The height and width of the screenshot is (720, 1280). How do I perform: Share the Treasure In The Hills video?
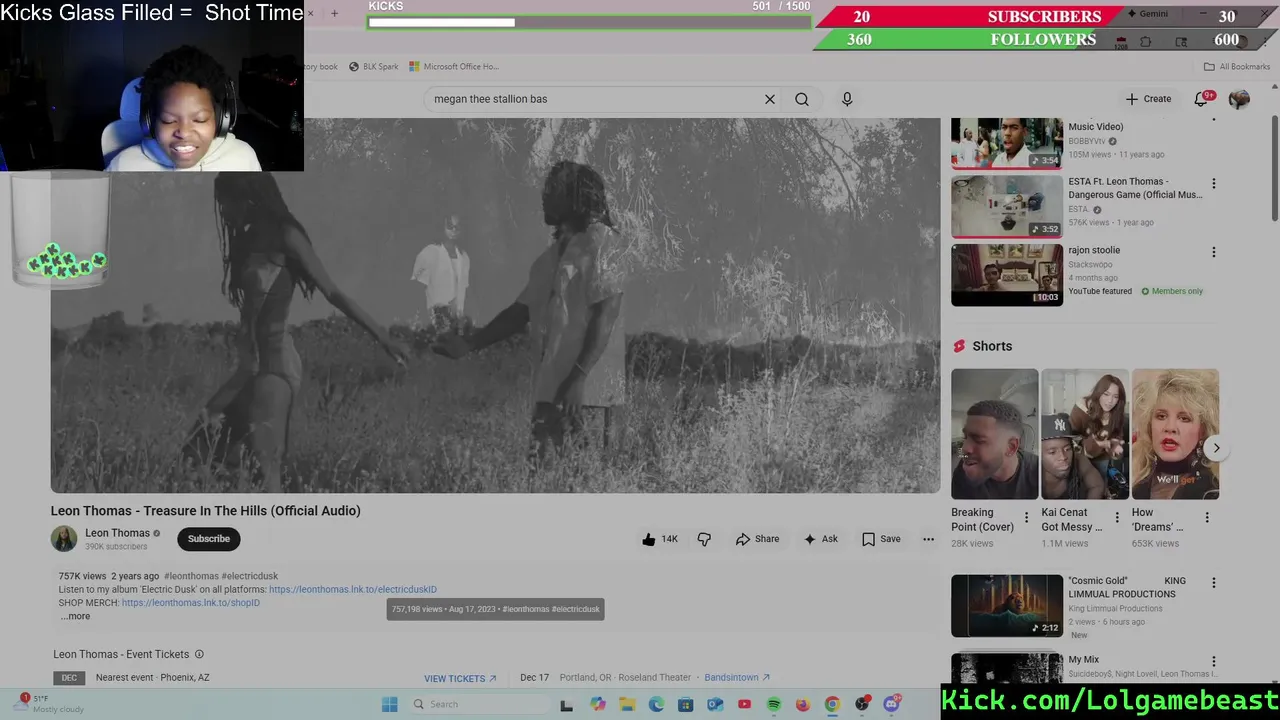(757, 539)
